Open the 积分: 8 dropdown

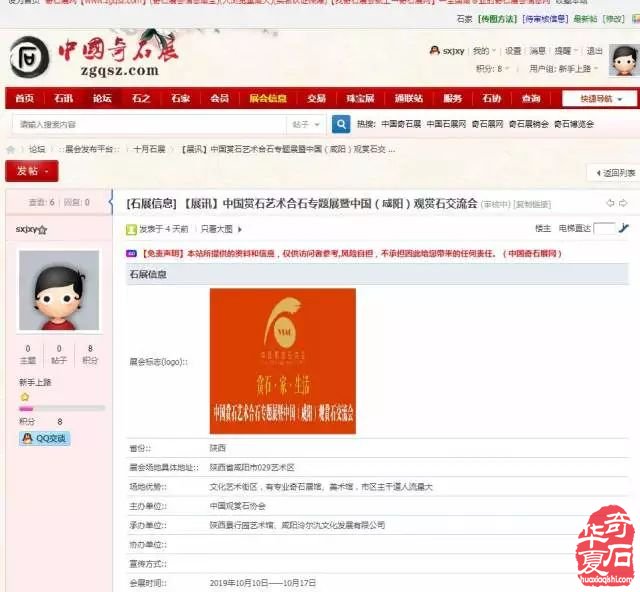click(x=492, y=69)
